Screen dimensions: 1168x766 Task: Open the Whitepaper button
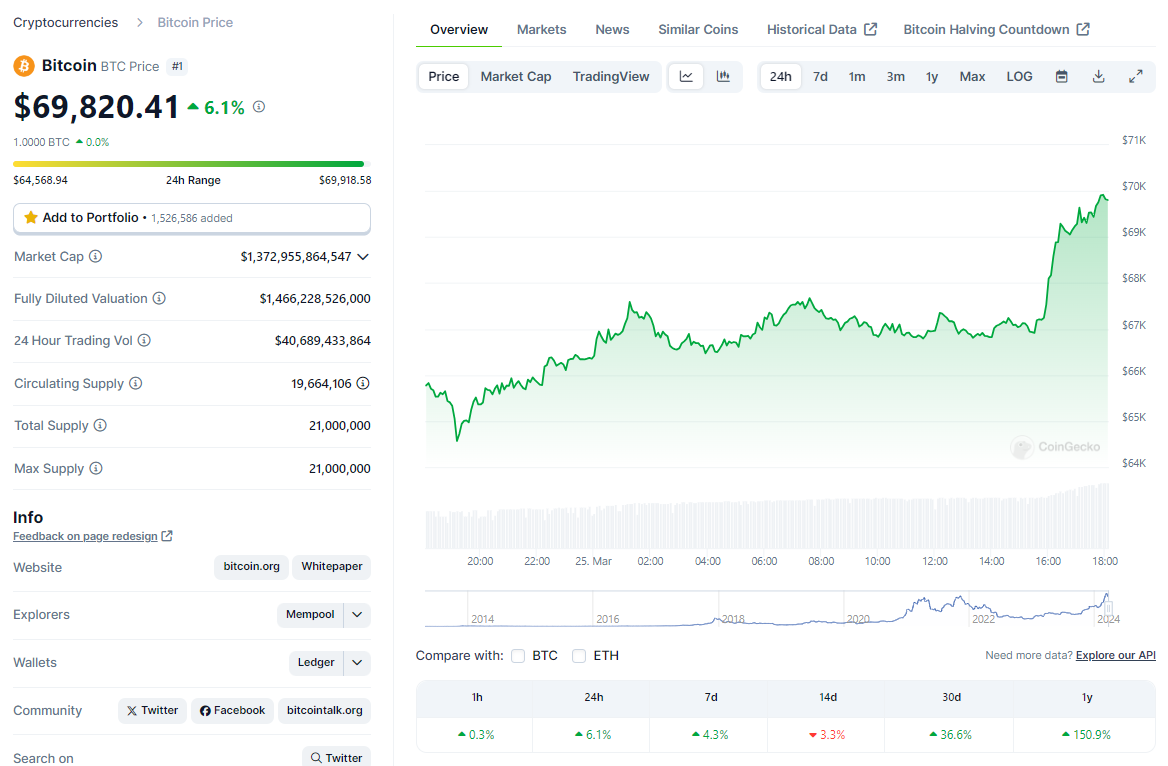click(331, 566)
